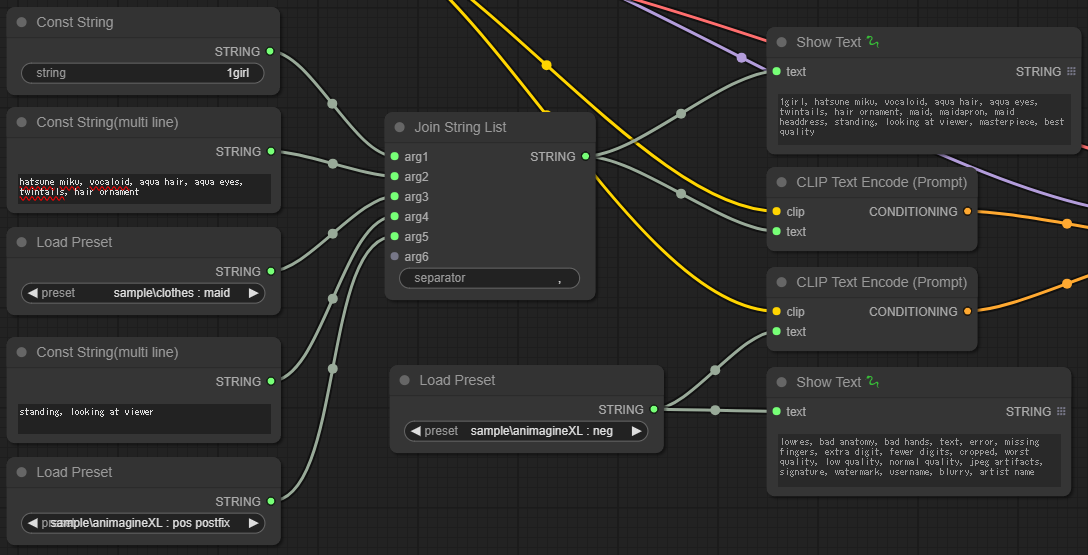The image size is (1088, 555).
Task: Click the arg3 input port on Join String List
Action: click(395, 196)
